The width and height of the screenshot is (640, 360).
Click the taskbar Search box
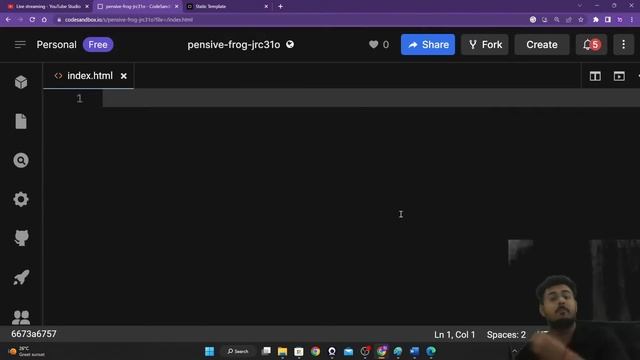[x=238, y=351]
